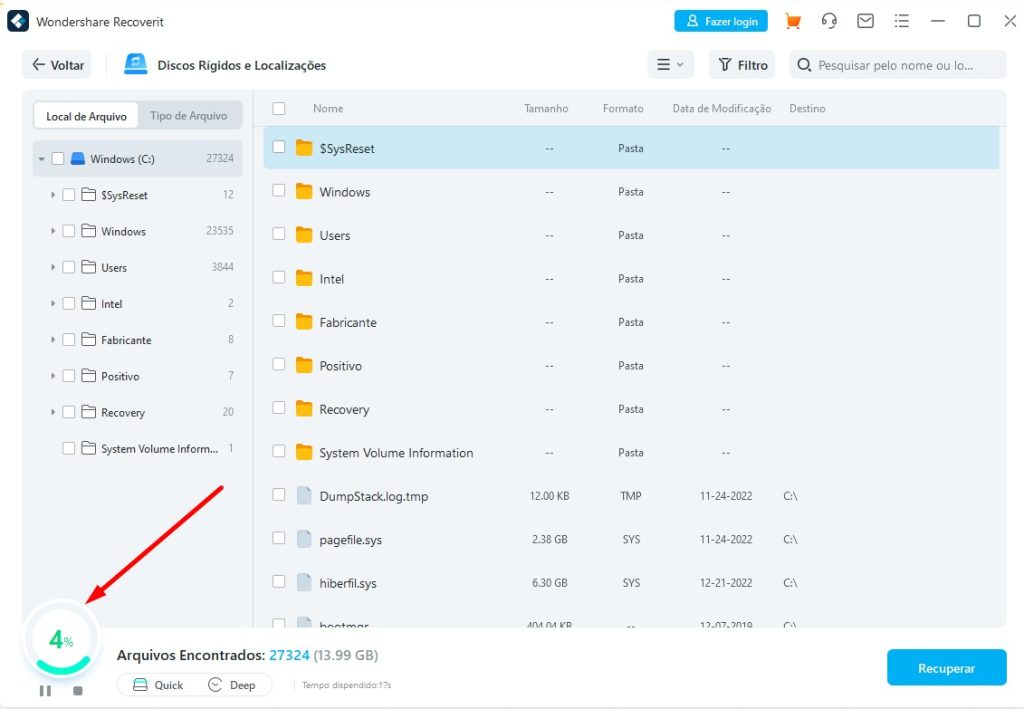Image resolution: width=1024 pixels, height=709 pixels.
Task: Stop the scan
Action: coord(78,690)
